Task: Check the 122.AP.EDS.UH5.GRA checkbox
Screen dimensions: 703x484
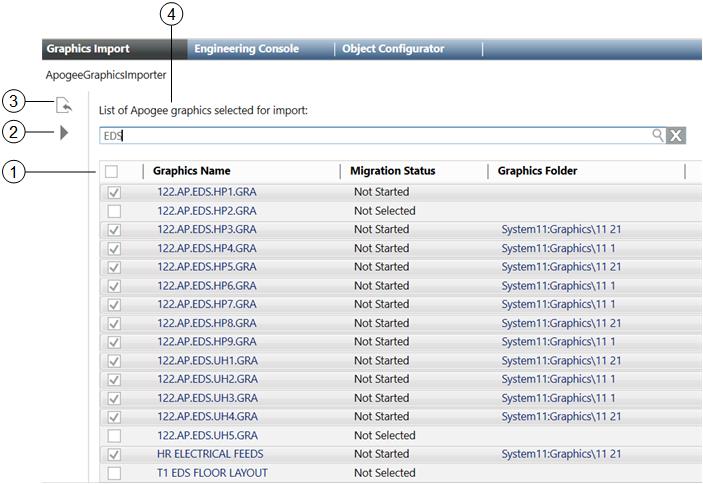Action: [x=113, y=436]
